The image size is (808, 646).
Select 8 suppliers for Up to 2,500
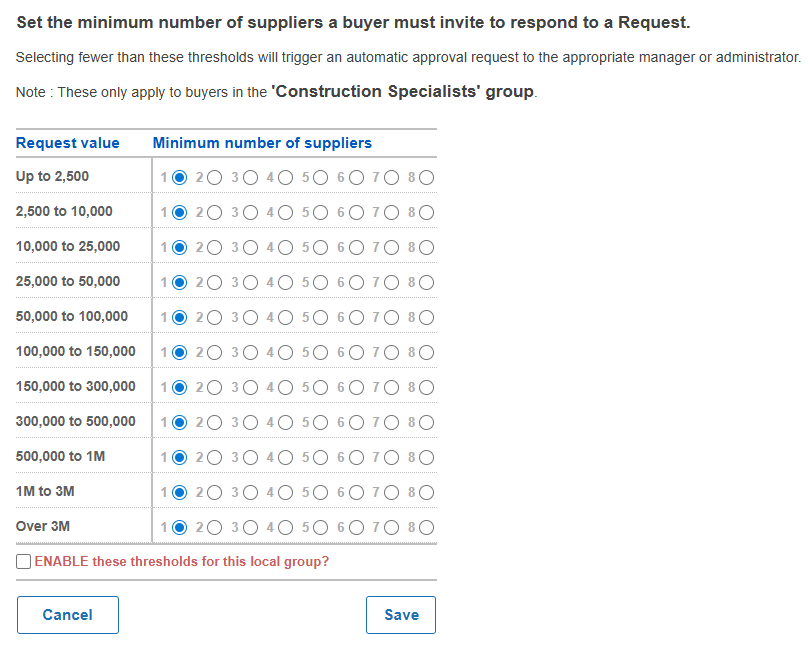tap(426, 178)
